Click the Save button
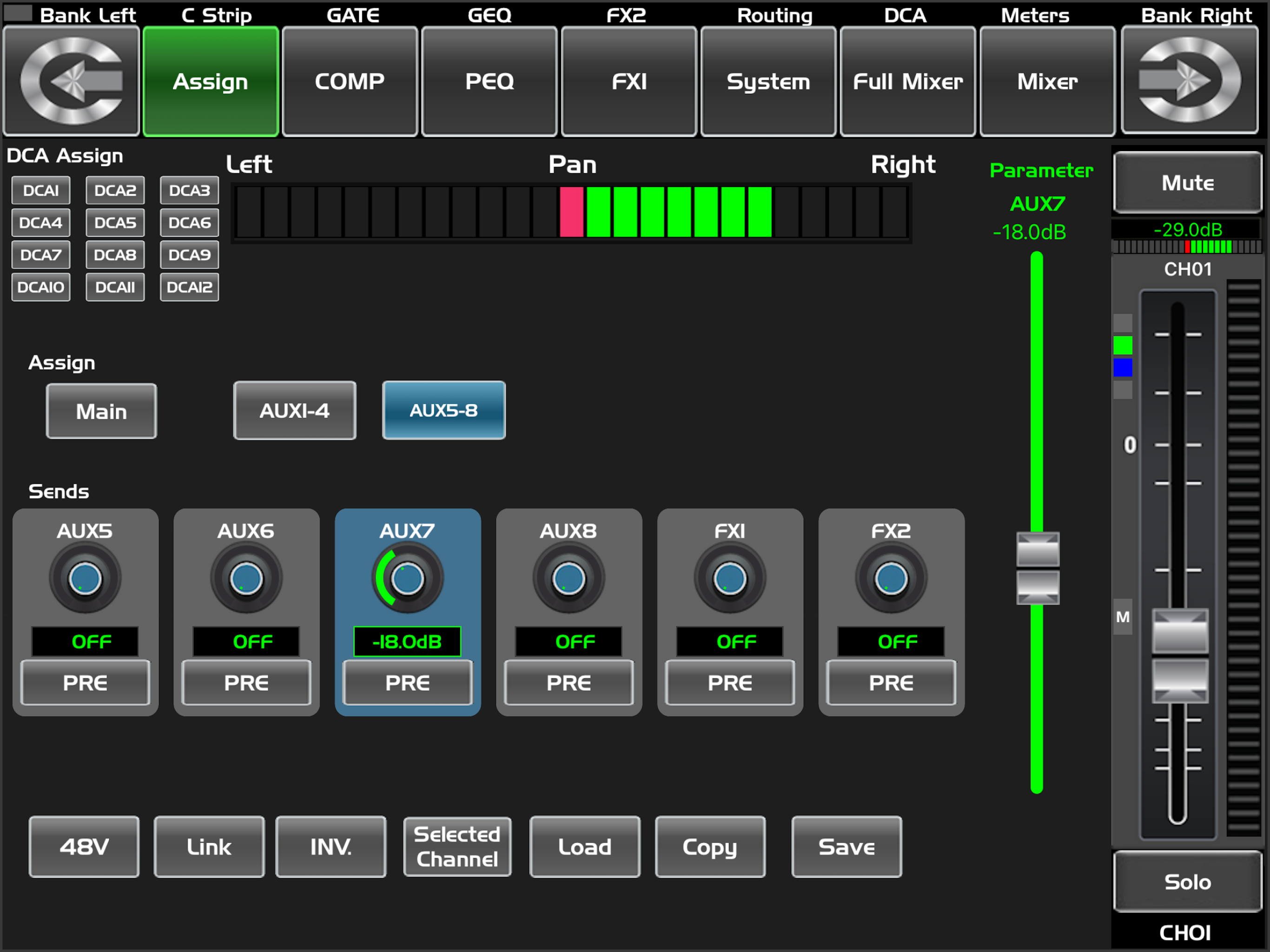 pos(847,847)
